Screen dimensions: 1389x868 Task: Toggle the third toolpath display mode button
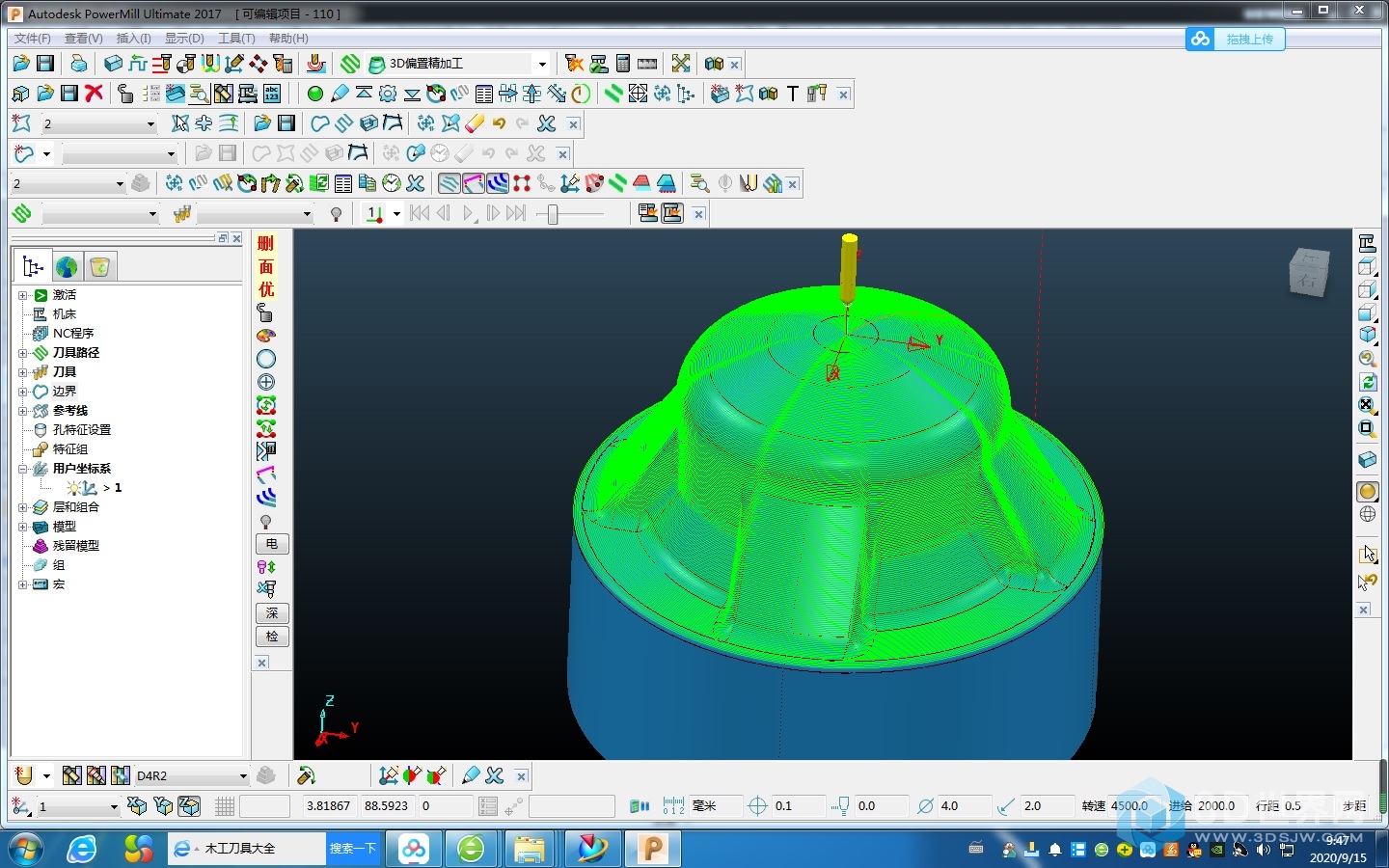[x=498, y=183]
